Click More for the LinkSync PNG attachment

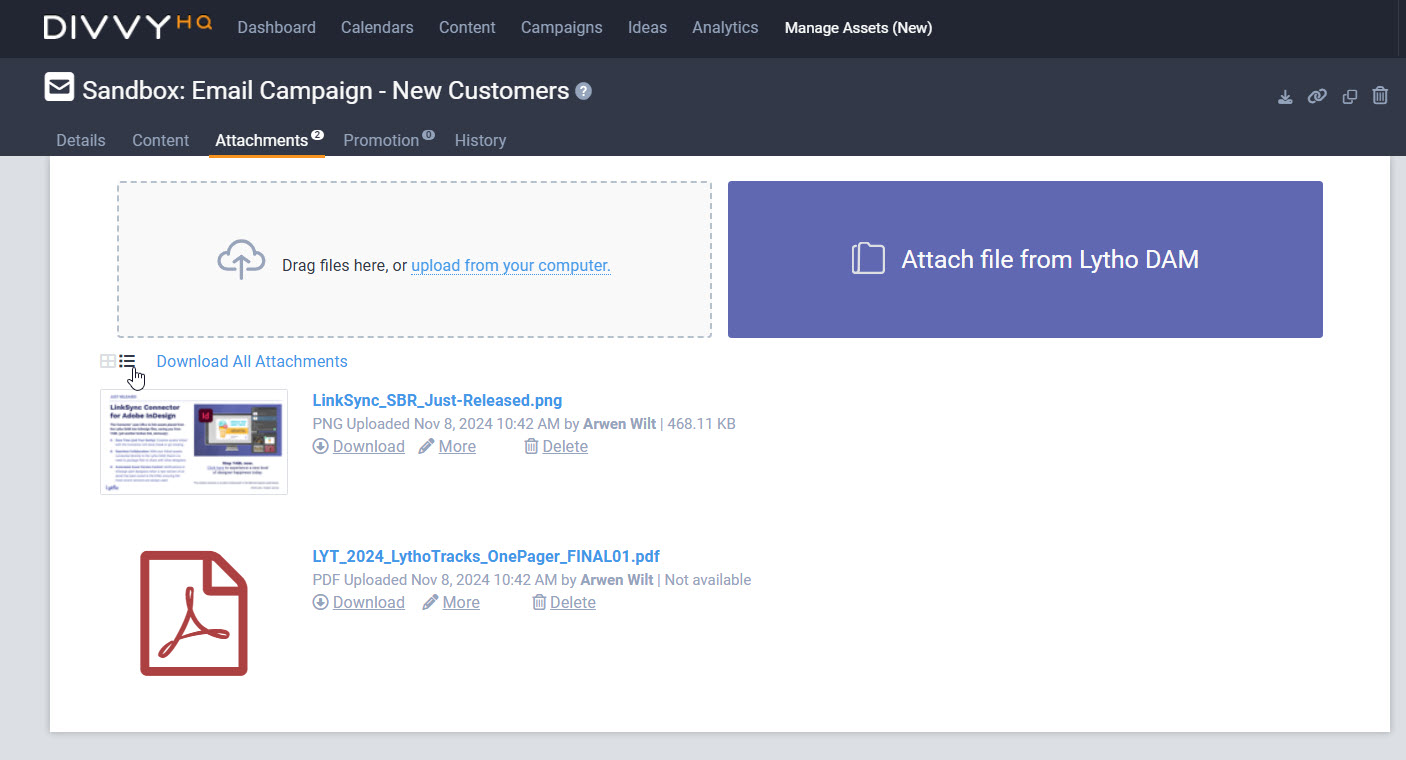(x=447, y=446)
